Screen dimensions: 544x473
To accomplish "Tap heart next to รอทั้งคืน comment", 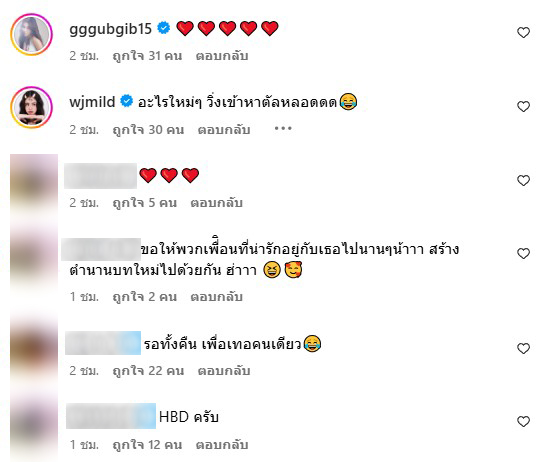I will point(523,348).
